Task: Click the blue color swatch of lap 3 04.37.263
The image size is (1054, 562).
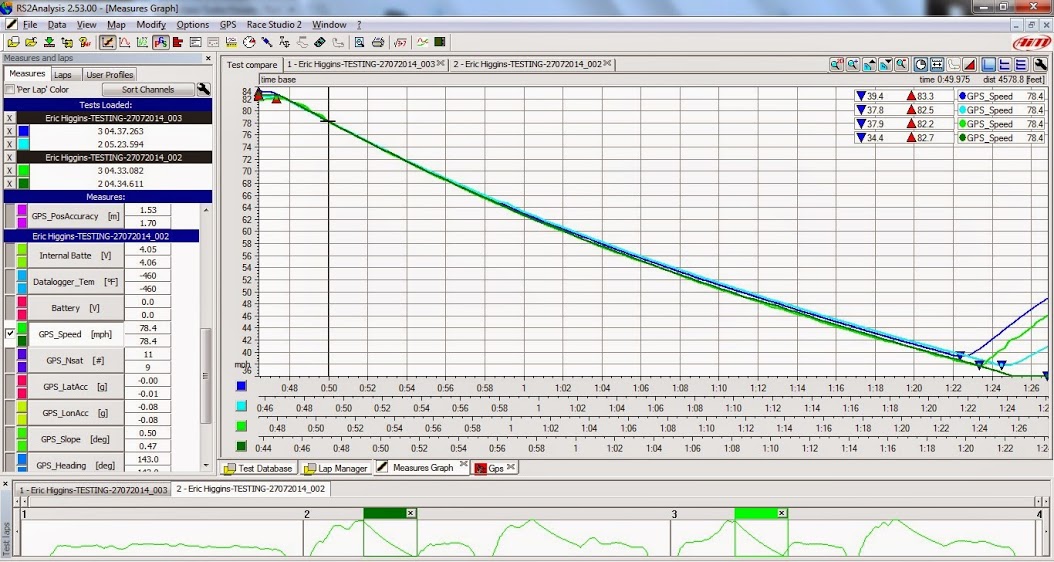Action: 25,131
